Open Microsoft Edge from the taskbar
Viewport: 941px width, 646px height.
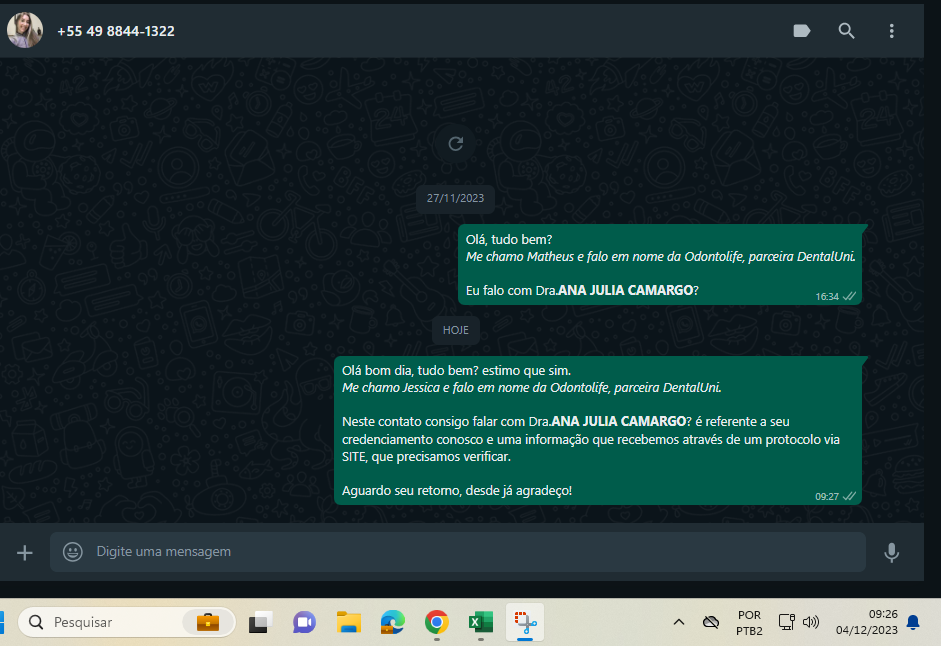[392, 623]
